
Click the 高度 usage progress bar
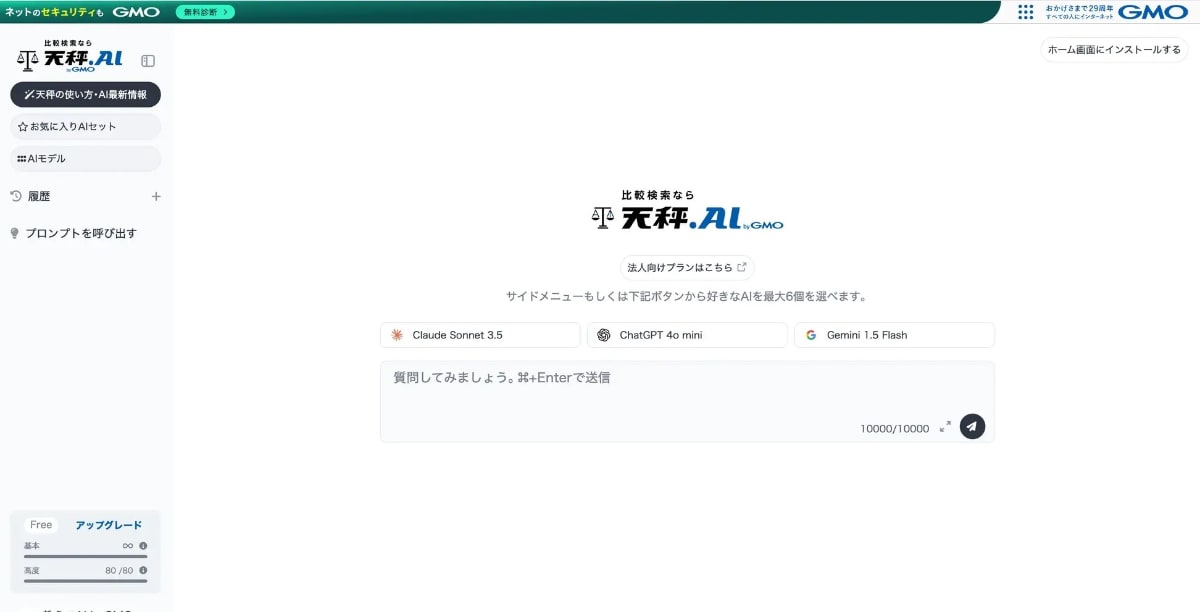point(86,580)
